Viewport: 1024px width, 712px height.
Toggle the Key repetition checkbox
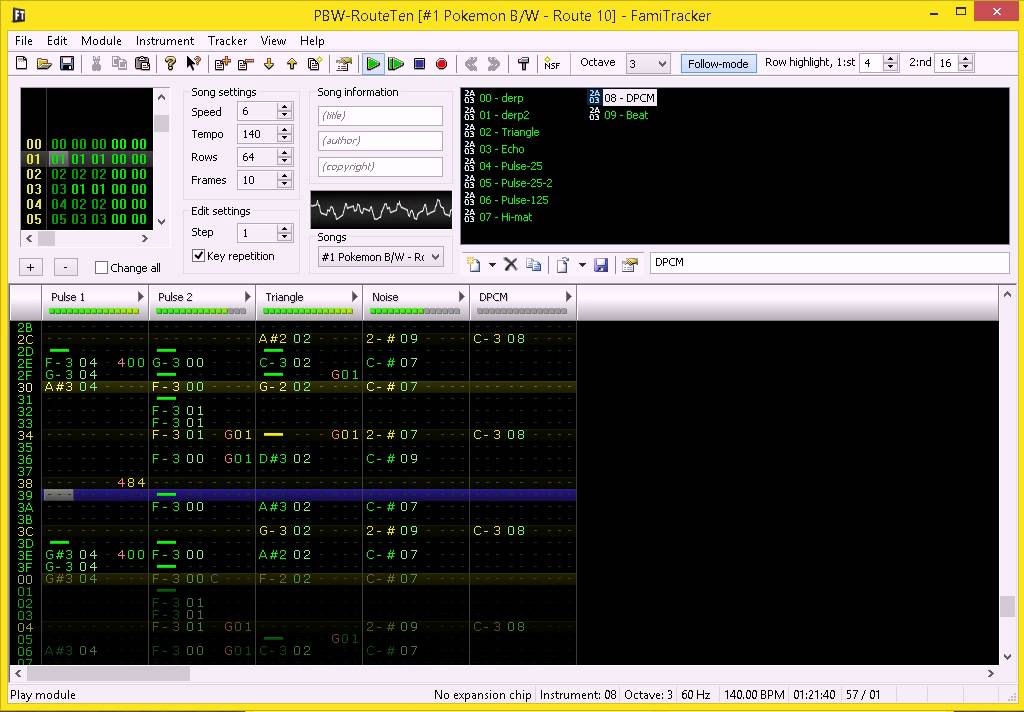199,255
